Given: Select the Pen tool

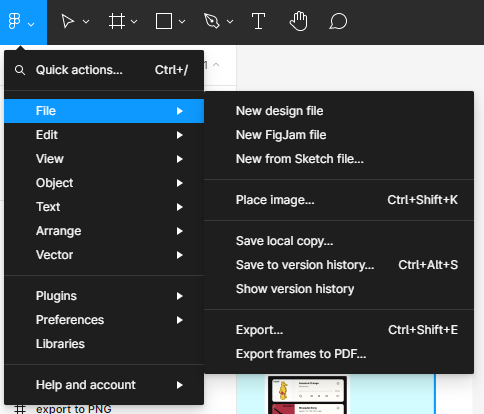Looking at the screenshot, I should [x=212, y=22].
